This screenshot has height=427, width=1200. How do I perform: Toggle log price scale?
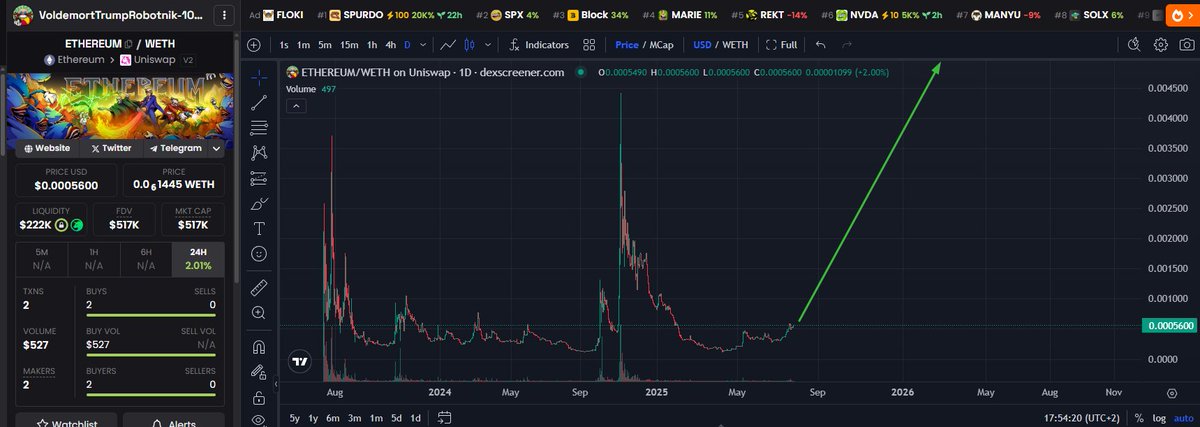pyautogui.click(x=1158, y=418)
